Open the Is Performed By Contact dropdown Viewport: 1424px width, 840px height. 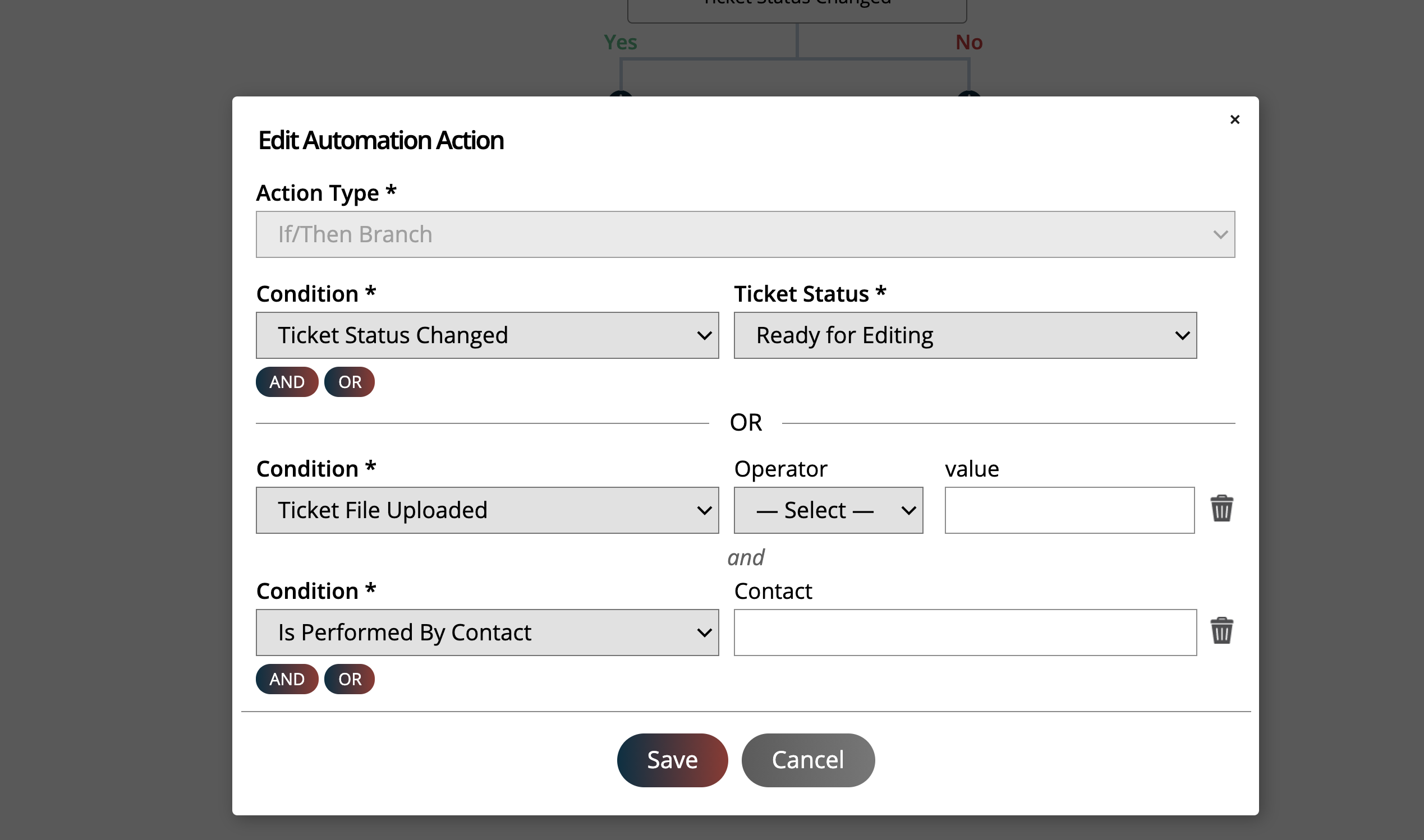point(487,633)
